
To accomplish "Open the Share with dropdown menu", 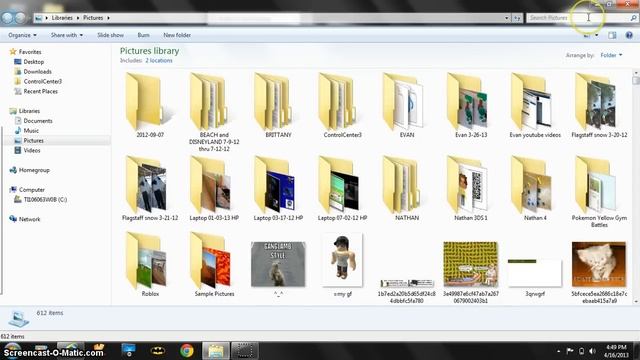I will click(x=67, y=35).
